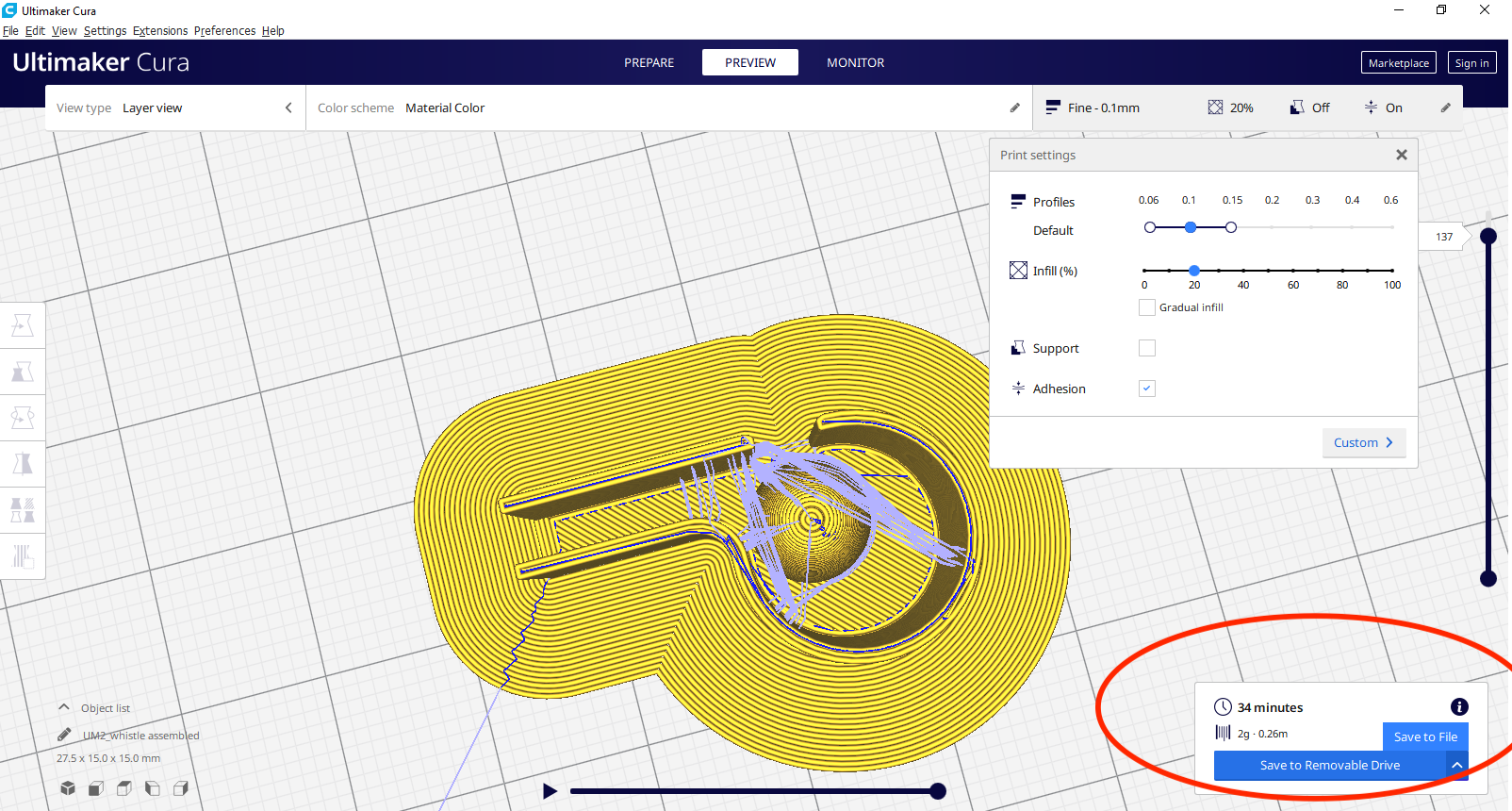The image size is (1512, 811).
Task: Select the Mirror tool in left toolbar
Action: pyautogui.click(x=23, y=464)
